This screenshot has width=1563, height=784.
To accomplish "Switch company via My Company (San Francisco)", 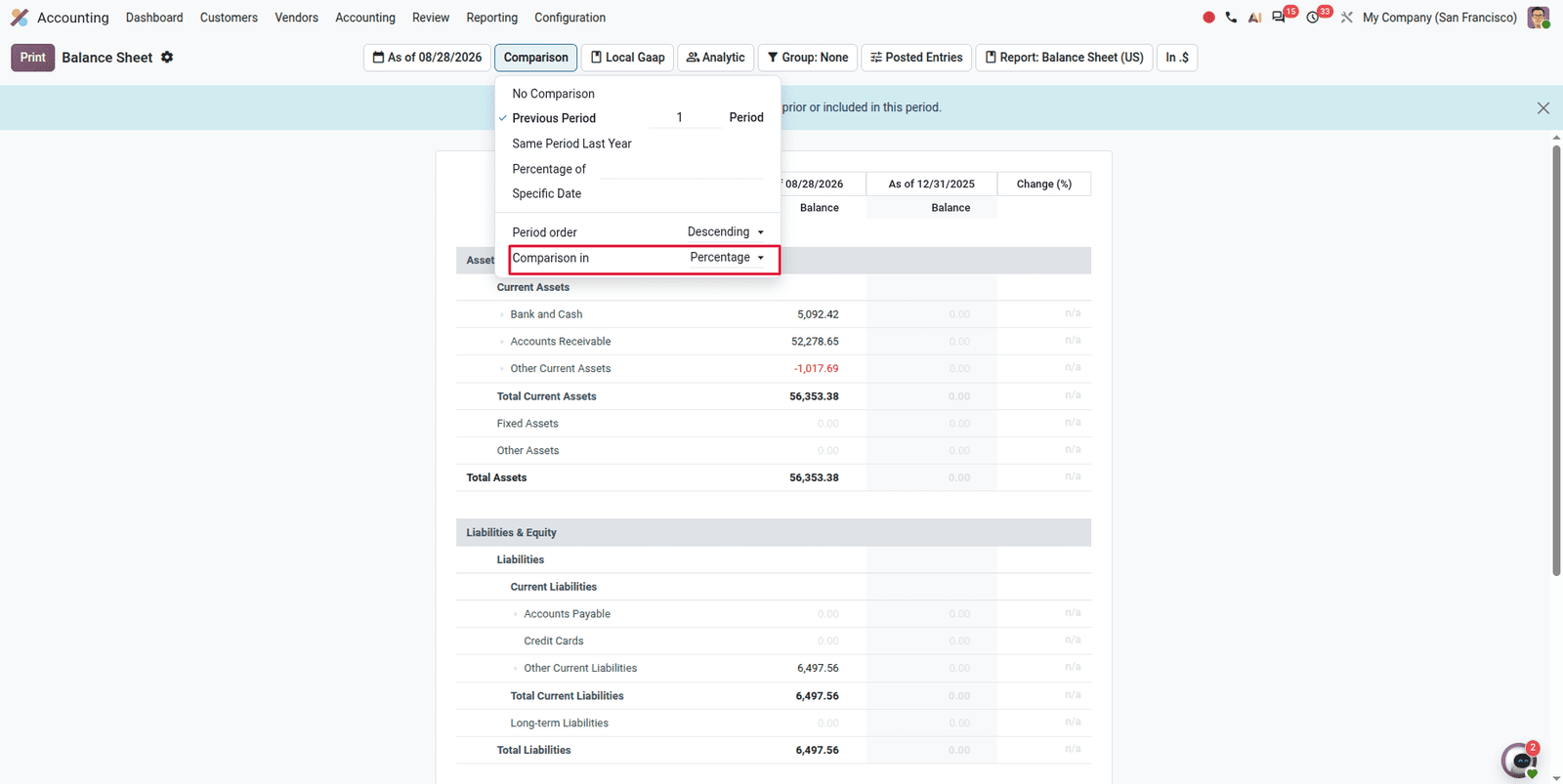I will click(x=1439, y=18).
